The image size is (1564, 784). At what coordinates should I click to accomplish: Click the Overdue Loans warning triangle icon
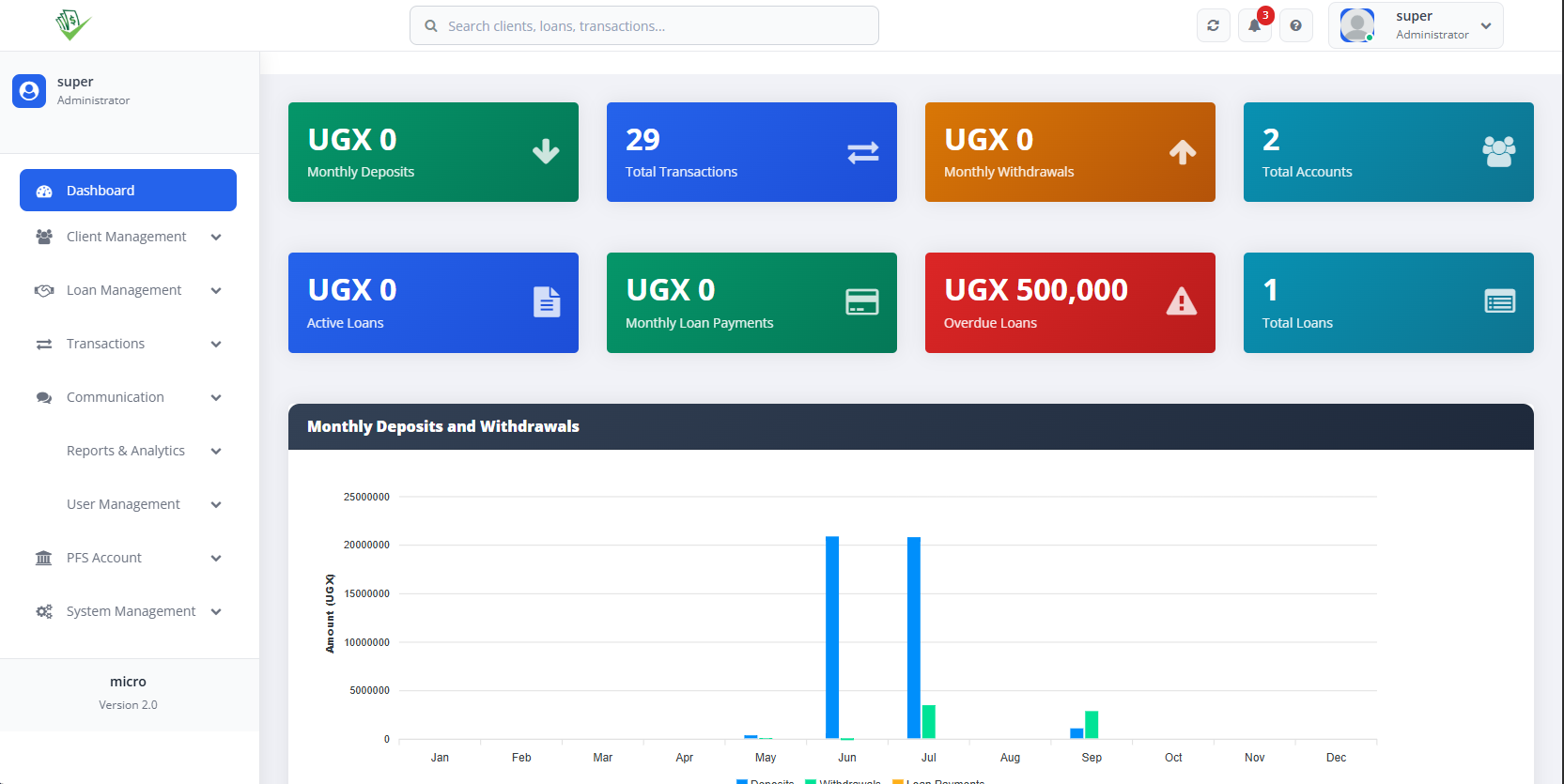click(x=1181, y=301)
